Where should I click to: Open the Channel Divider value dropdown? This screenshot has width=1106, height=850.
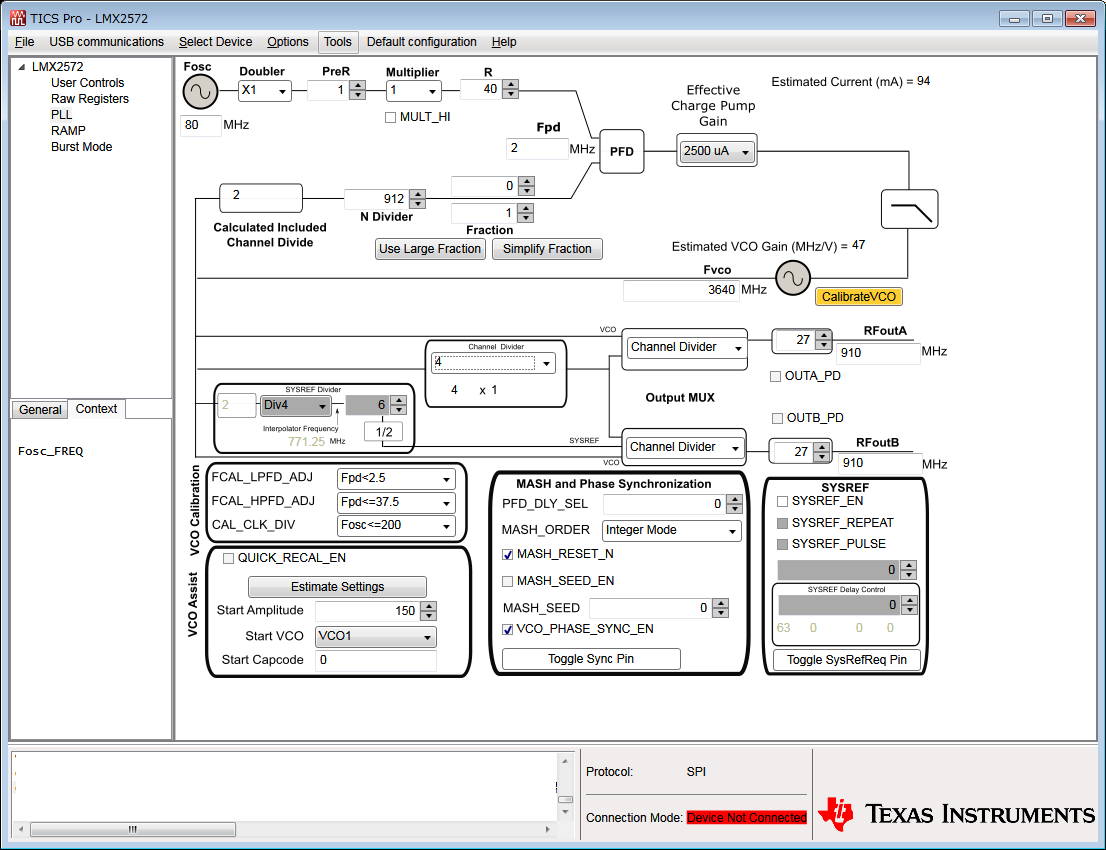[x=493, y=363]
